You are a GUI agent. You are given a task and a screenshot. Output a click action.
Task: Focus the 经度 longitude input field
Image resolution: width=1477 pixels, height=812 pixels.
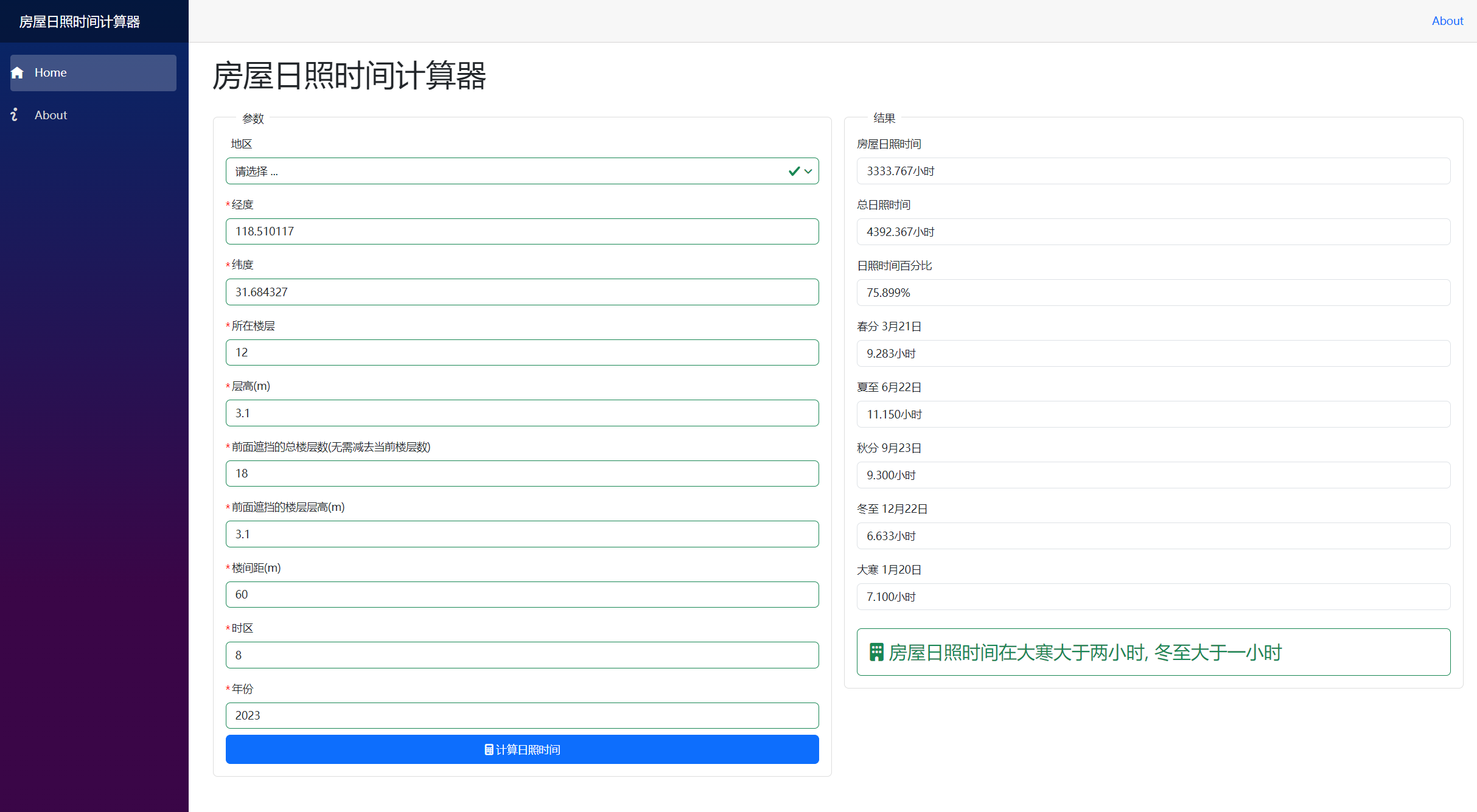click(522, 232)
